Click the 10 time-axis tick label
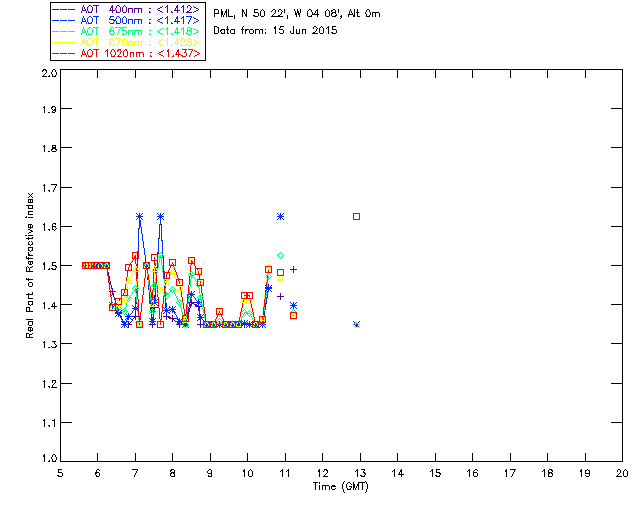Image resolution: width=640 pixels, height=512 pixels. coord(247,473)
